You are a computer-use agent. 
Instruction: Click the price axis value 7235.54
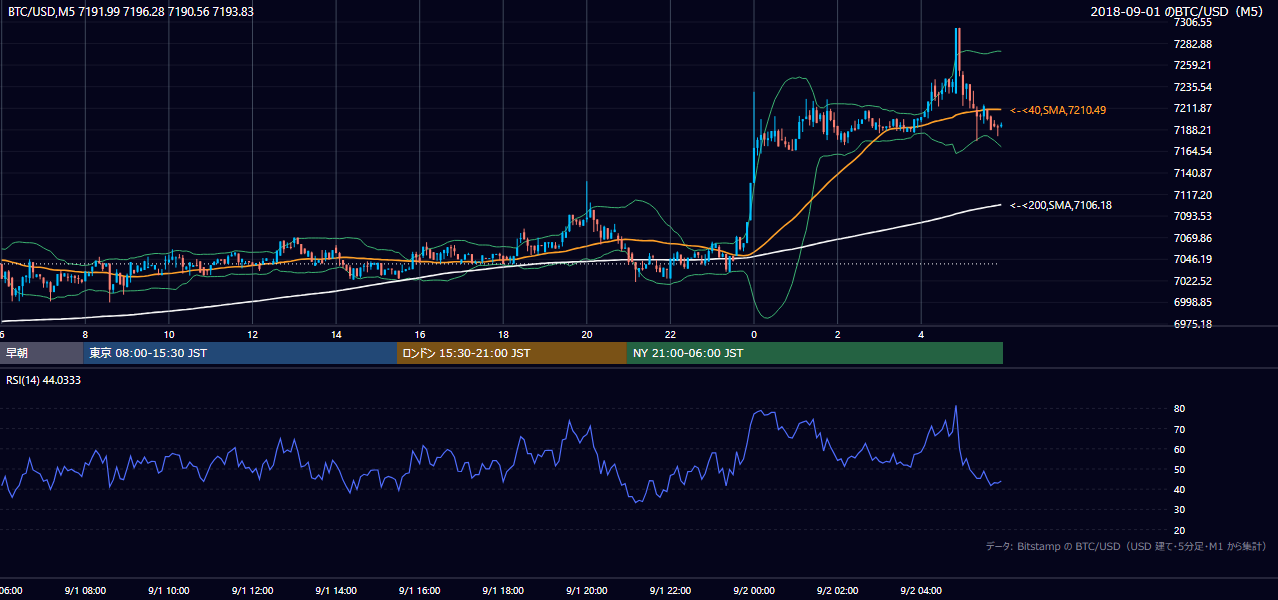point(1194,87)
